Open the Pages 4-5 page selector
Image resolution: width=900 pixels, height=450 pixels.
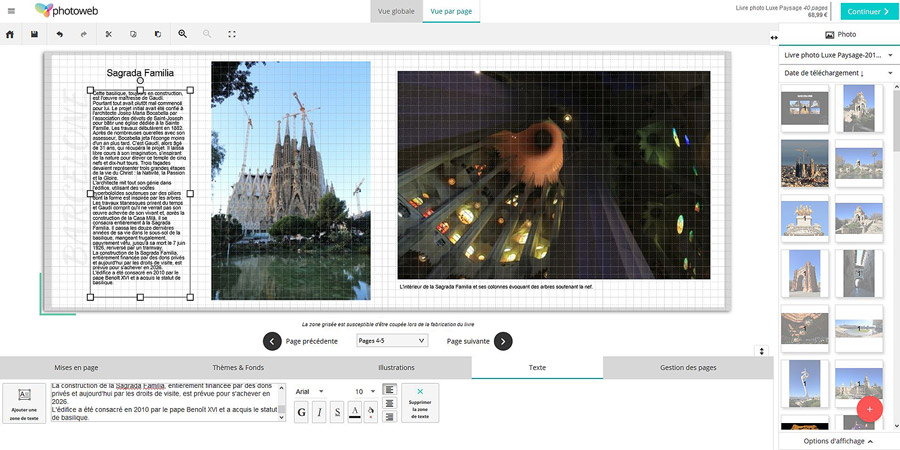point(392,341)
